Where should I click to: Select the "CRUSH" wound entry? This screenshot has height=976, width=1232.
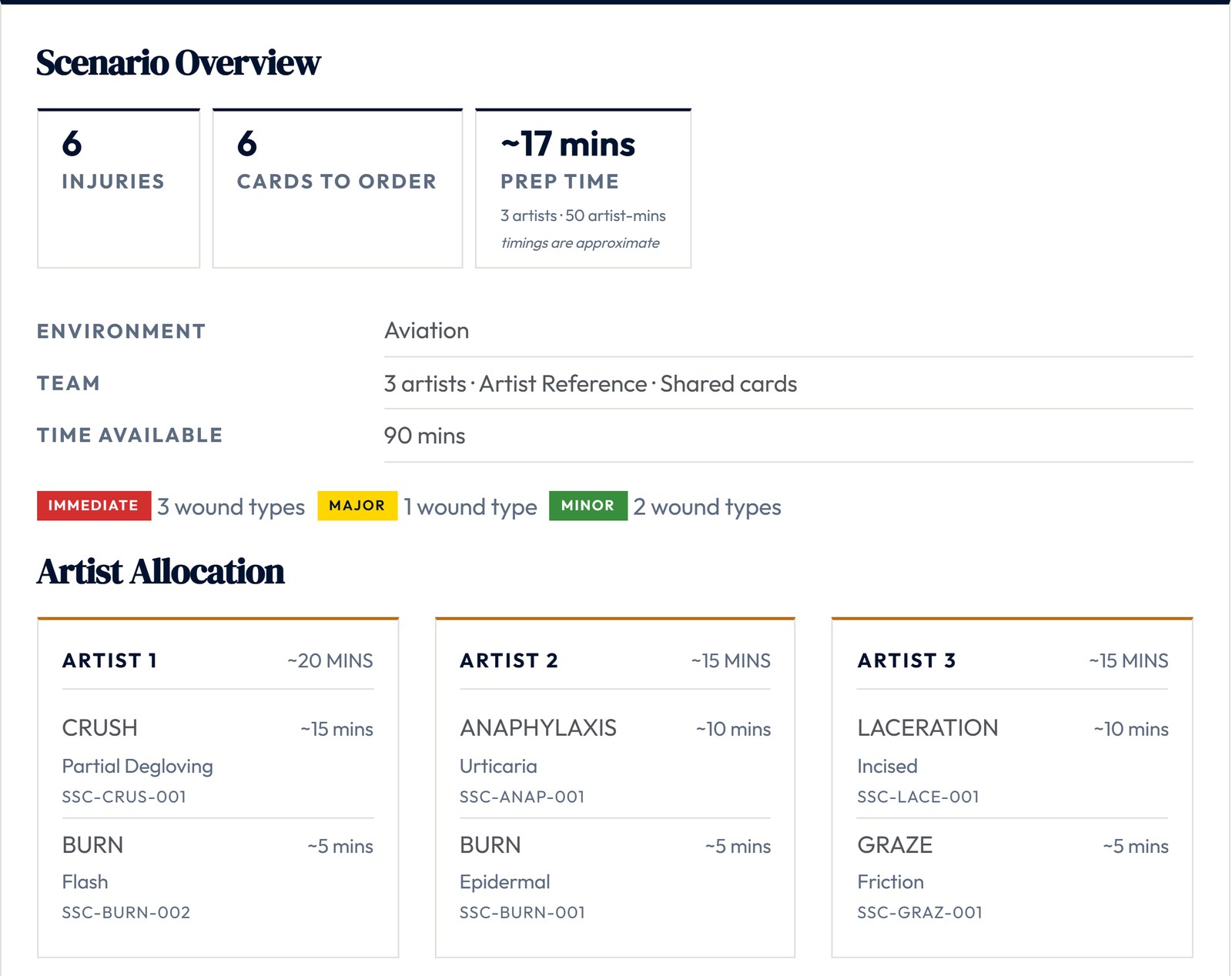100,728
